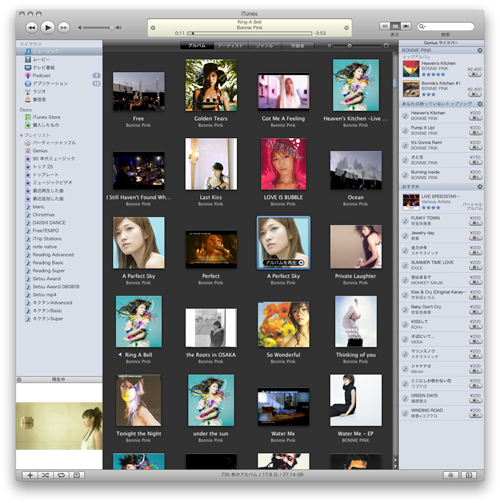The width and height of the screenshot is (500, 503).
Task: Buy the Pump It Up! song
Action: (476, 133)
